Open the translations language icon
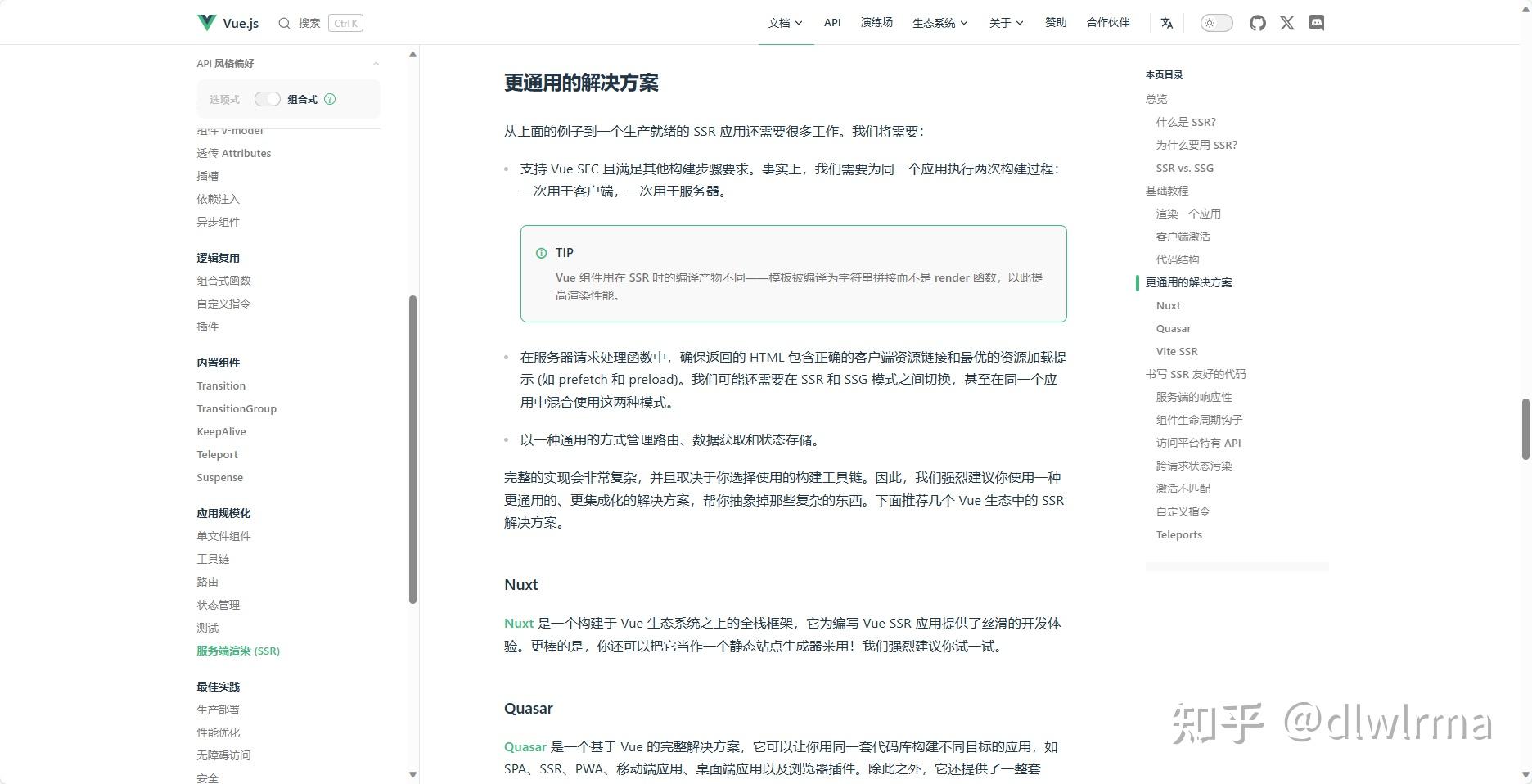The width and height of the screenshot is (1532, 784). [1166, 23]
